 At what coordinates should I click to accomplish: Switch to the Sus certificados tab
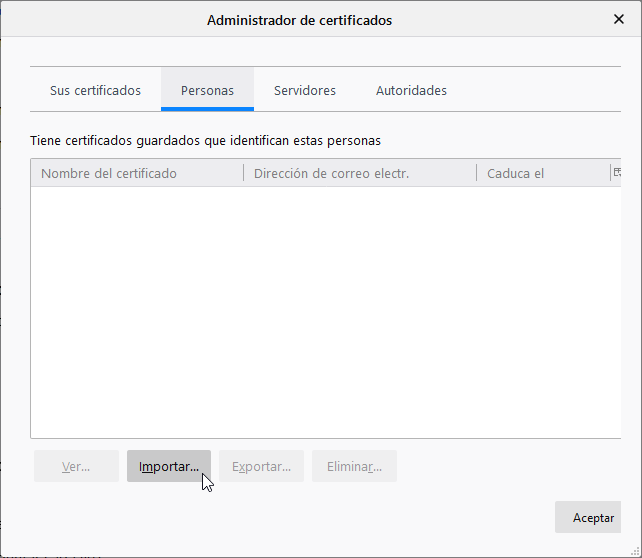95,90
